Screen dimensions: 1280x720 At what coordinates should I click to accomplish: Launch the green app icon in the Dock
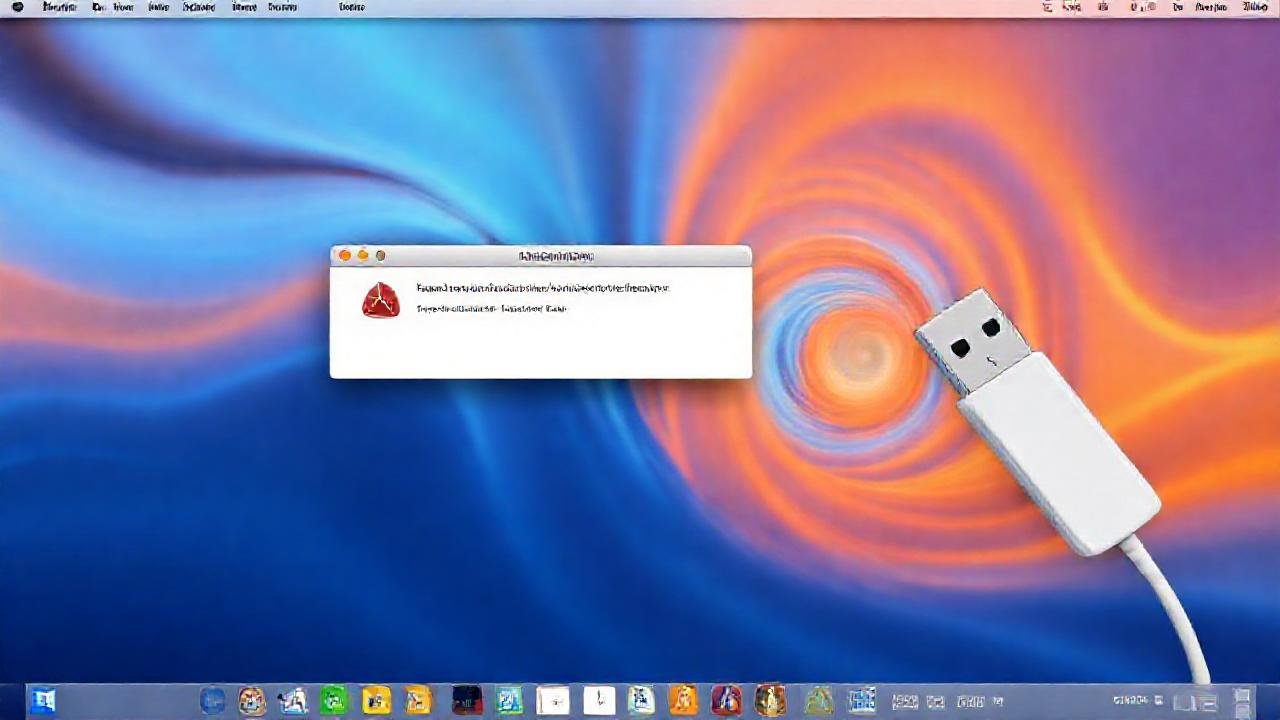(x=331, y=700)
